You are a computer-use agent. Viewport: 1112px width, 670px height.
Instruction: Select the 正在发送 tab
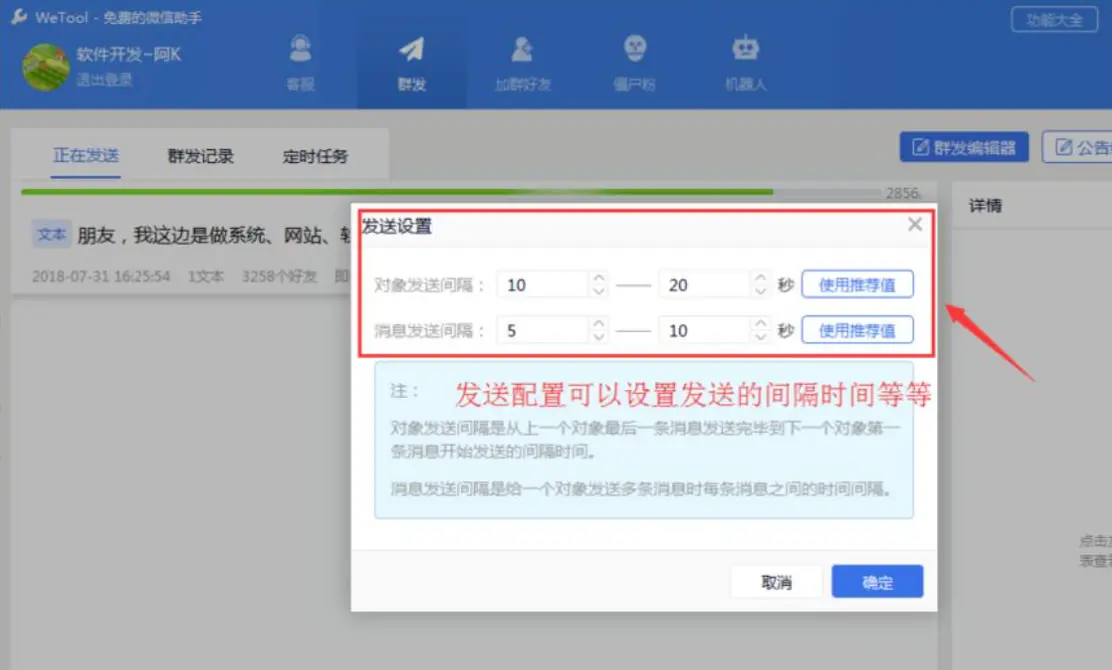(x=86, y=156)
